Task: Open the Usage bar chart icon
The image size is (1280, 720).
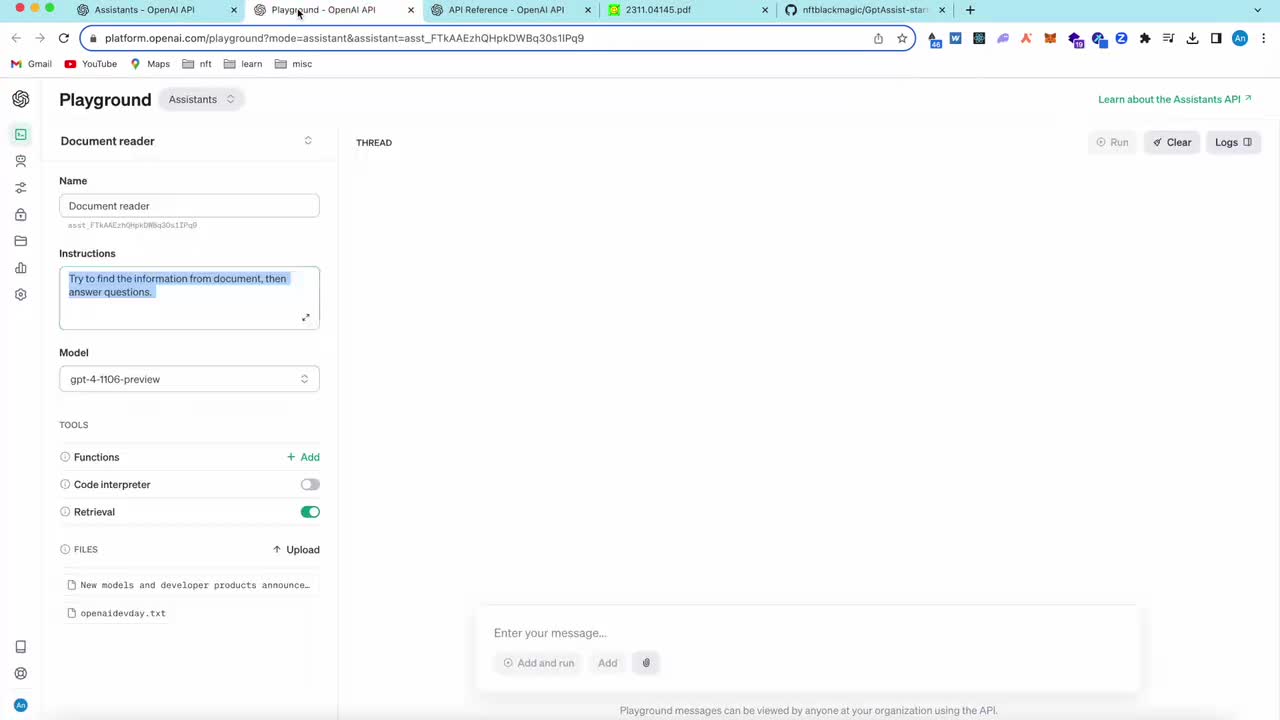Action: pos(21,268)
